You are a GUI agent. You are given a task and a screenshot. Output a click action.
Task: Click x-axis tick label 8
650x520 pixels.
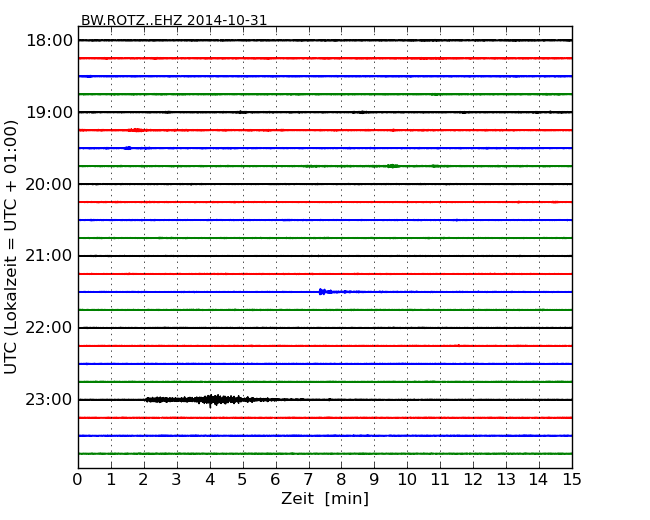(x=341, y=480)
